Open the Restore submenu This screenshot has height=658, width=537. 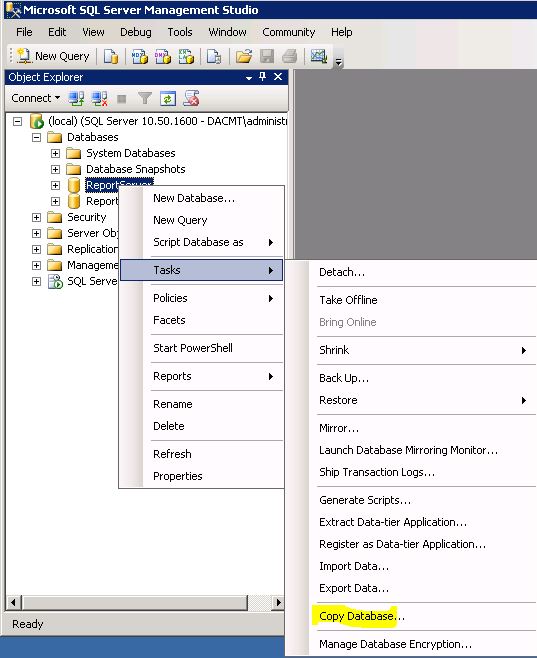point(411,400)
